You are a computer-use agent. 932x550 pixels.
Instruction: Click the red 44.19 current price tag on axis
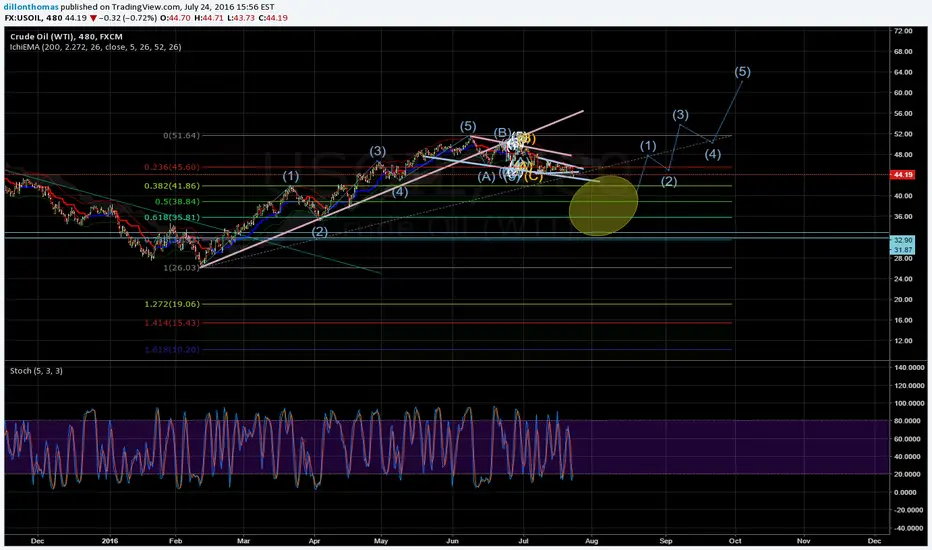902,175
